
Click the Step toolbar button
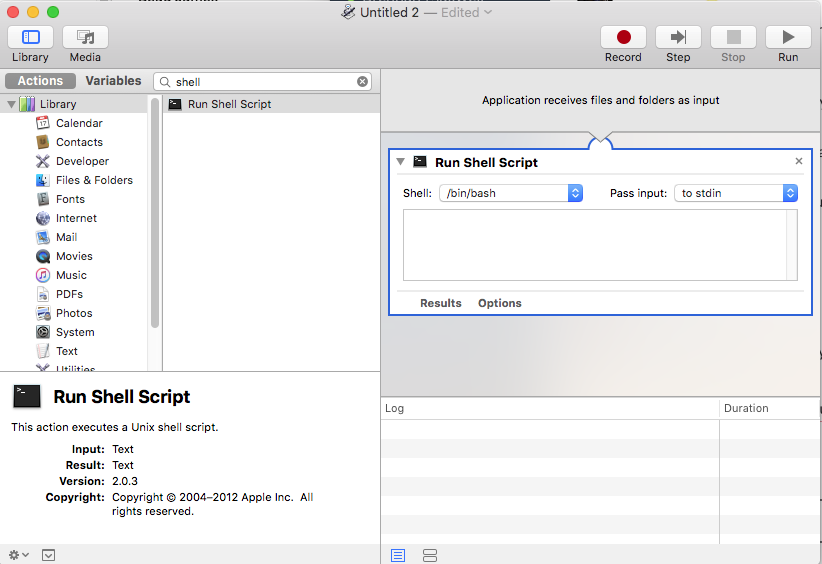point(678,37)
